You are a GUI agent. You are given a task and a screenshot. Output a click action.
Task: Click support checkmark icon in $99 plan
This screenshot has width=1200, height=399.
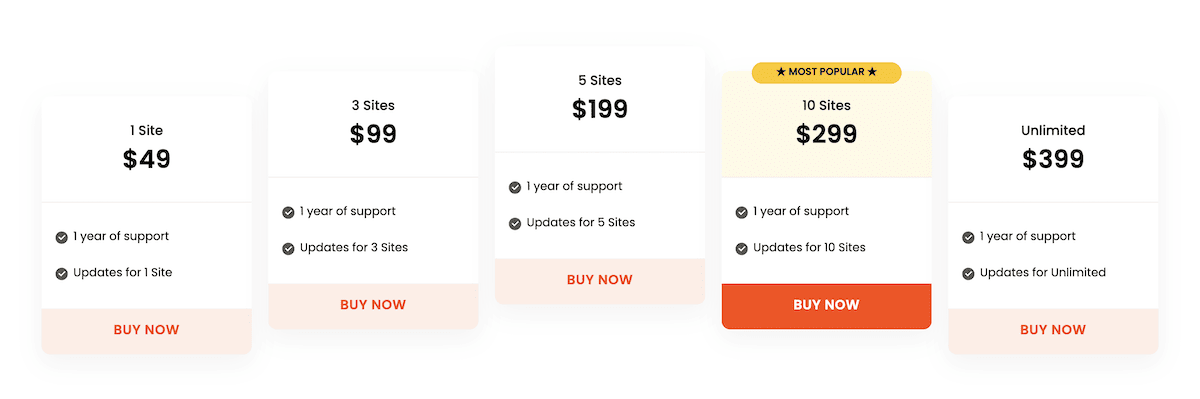pyautogui.click(x=289, y=212)
